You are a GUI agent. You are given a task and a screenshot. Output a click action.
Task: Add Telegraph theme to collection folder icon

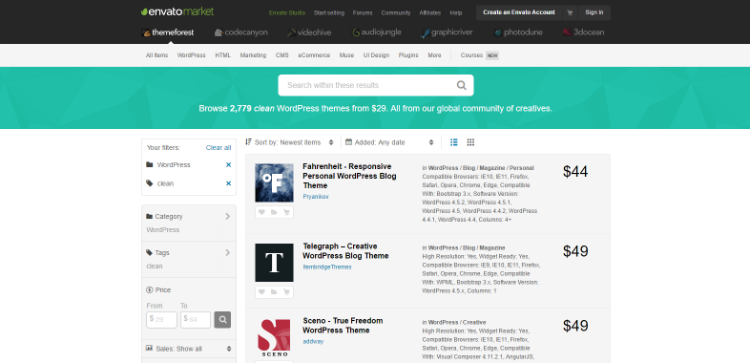(x=274, y=292)
